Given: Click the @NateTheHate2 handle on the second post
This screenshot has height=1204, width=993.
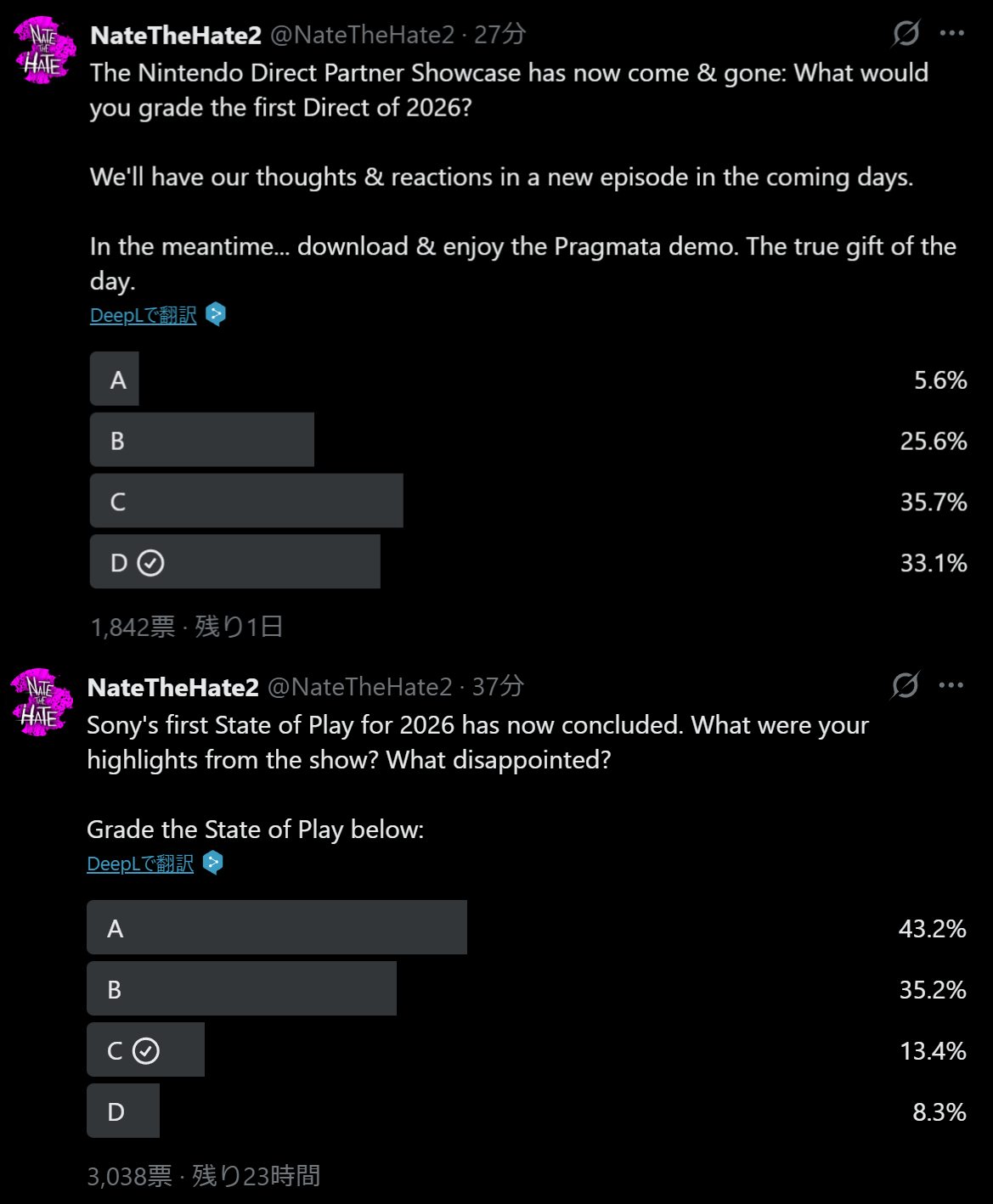Looking at the screenshot, I should pyautogui.click(x=360, y=686).
